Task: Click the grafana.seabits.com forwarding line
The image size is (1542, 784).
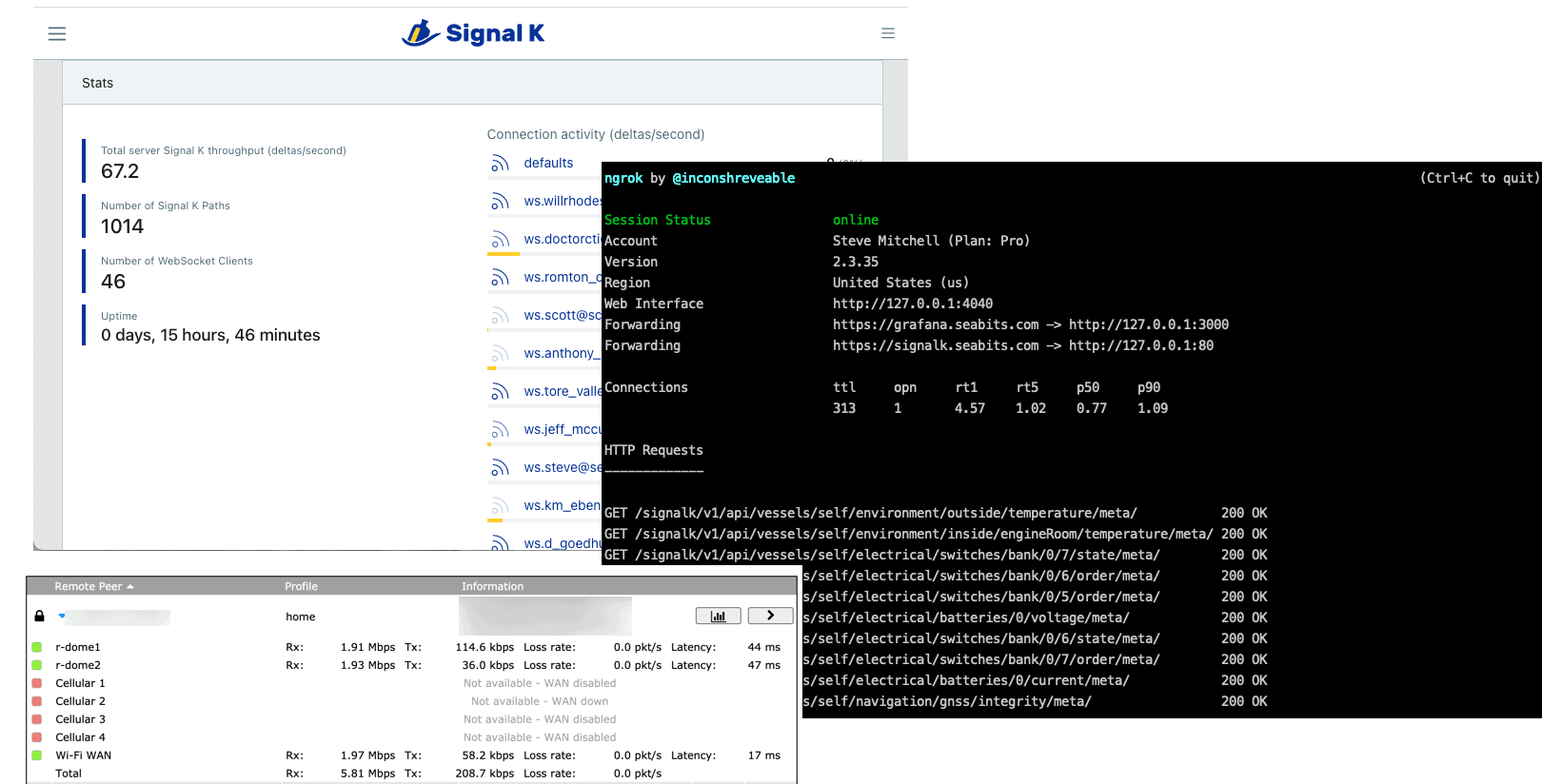Action: coord(917,324)
